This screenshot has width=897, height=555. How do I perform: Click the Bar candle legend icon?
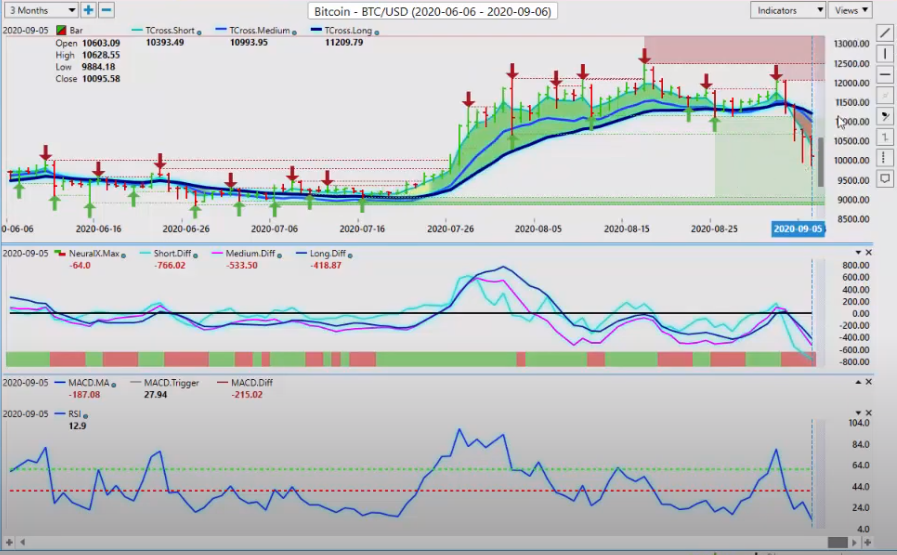pos(61,30)
